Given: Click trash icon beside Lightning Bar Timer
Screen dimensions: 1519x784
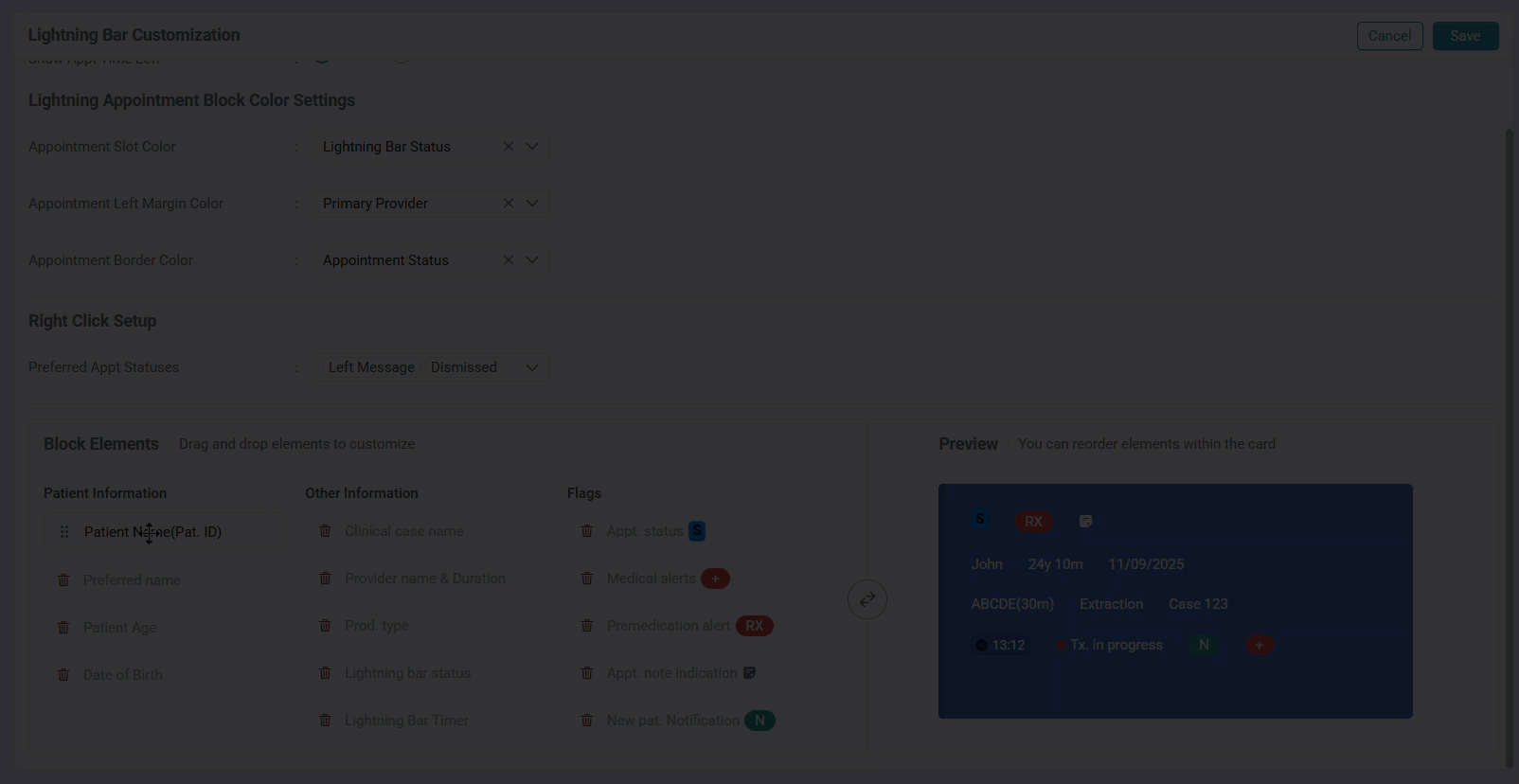Looking at the screenshot, I should [325, 720].
